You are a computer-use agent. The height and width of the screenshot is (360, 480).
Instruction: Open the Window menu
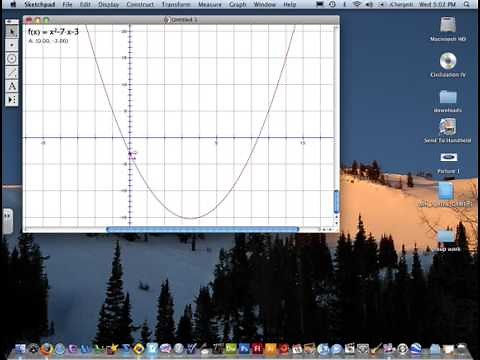point(265,4)
